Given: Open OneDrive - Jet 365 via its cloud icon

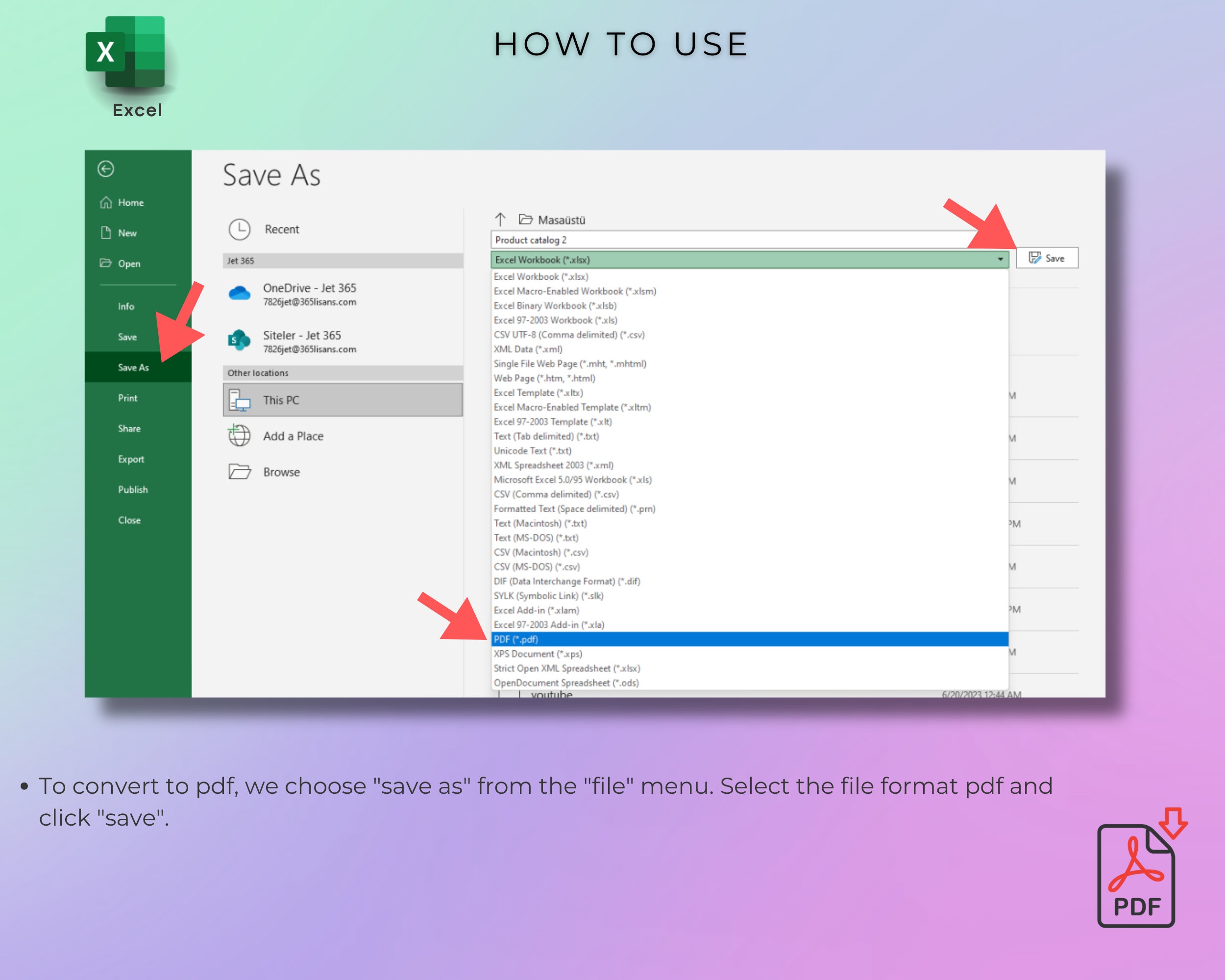Looking at the screenshot, I should [240, 293].
